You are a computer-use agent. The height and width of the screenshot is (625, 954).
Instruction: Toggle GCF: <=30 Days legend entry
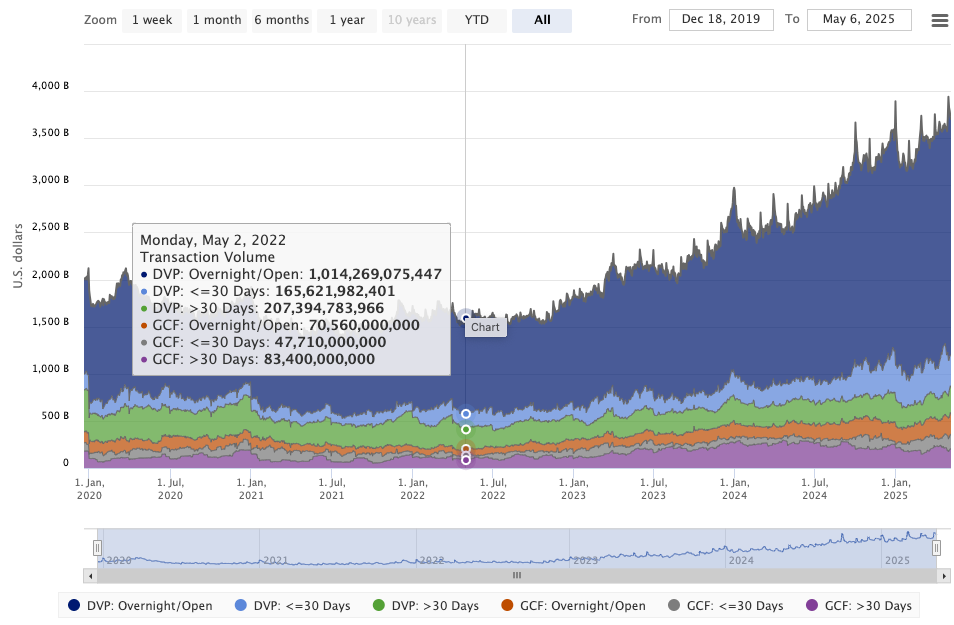click(x=725, y=605)
